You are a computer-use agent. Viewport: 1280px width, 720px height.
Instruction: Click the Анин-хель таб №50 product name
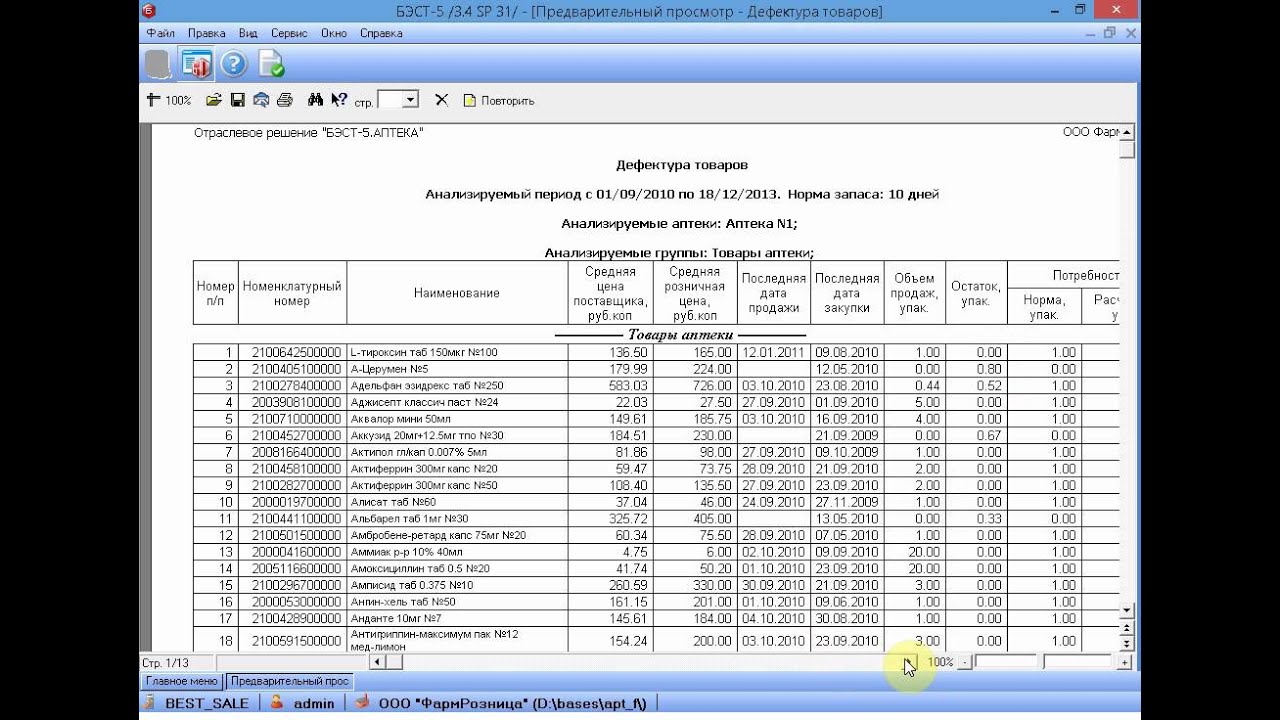403,602
